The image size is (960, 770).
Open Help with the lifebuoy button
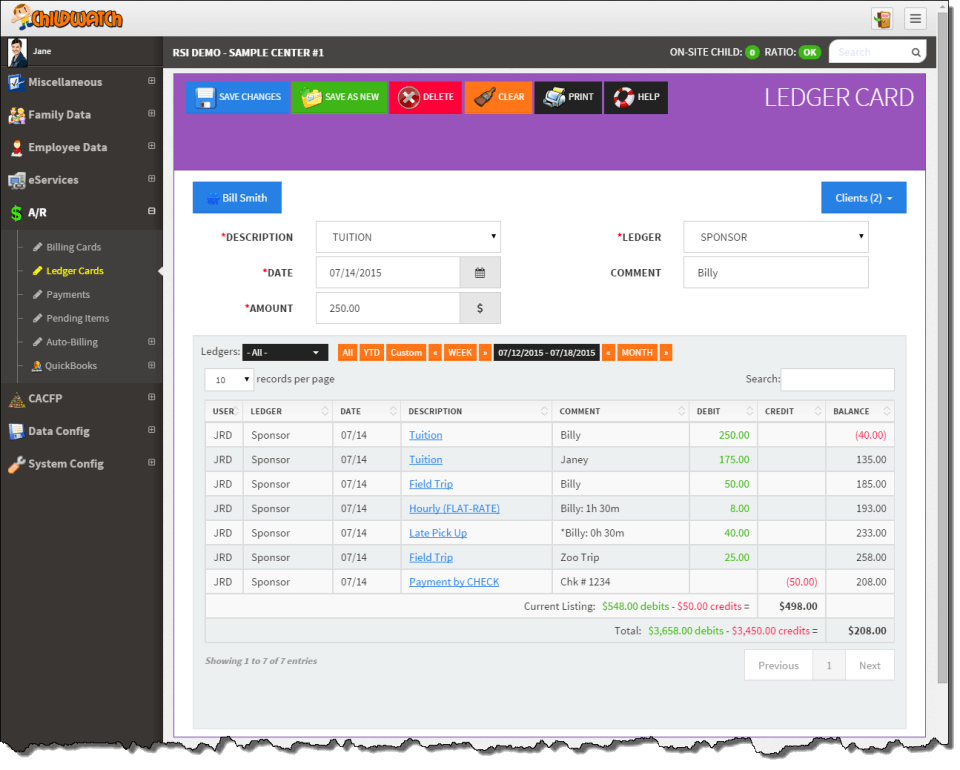tap(636, 97)
